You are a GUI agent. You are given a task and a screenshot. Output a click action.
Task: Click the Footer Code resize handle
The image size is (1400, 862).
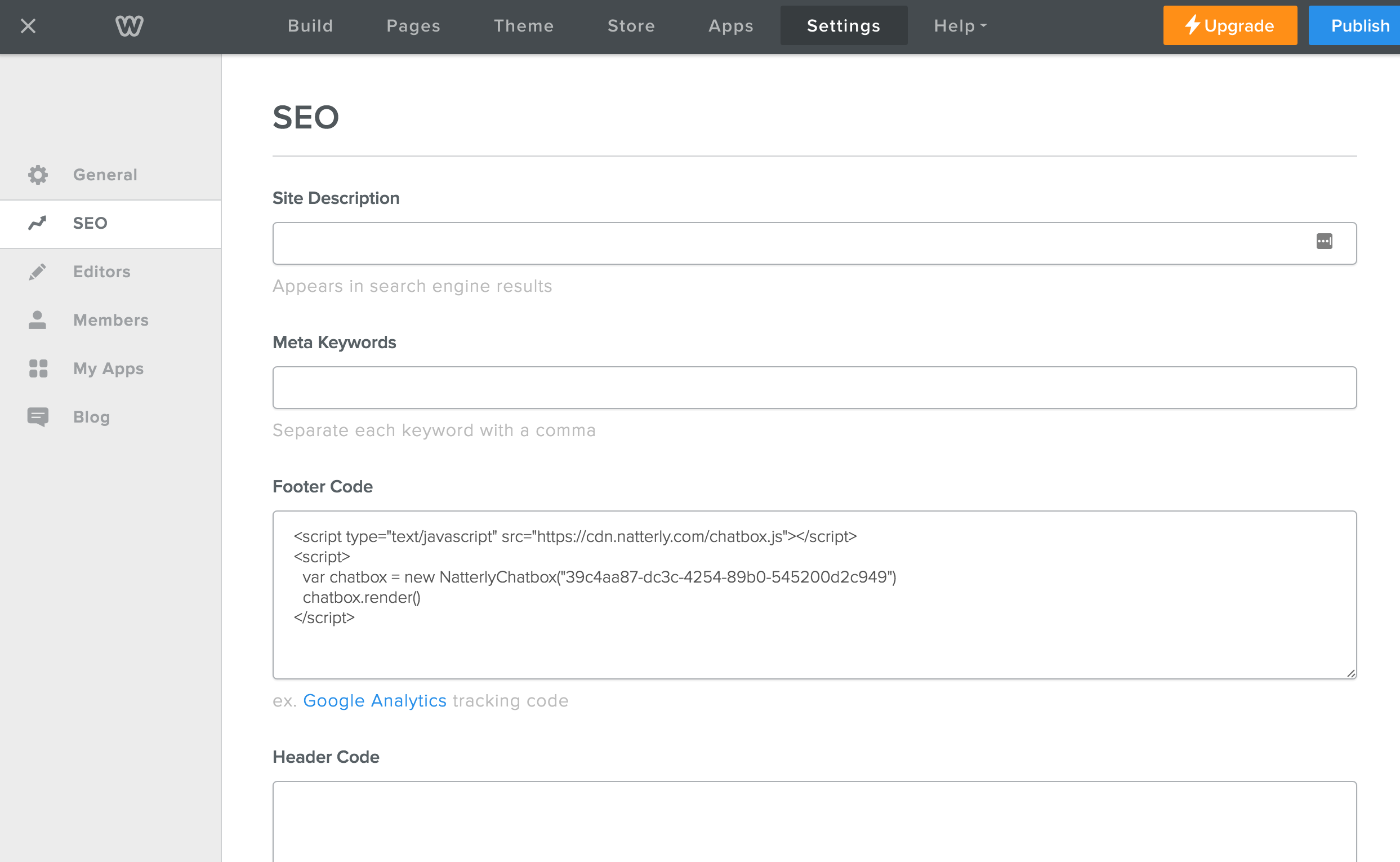[x=1350, y=673]
